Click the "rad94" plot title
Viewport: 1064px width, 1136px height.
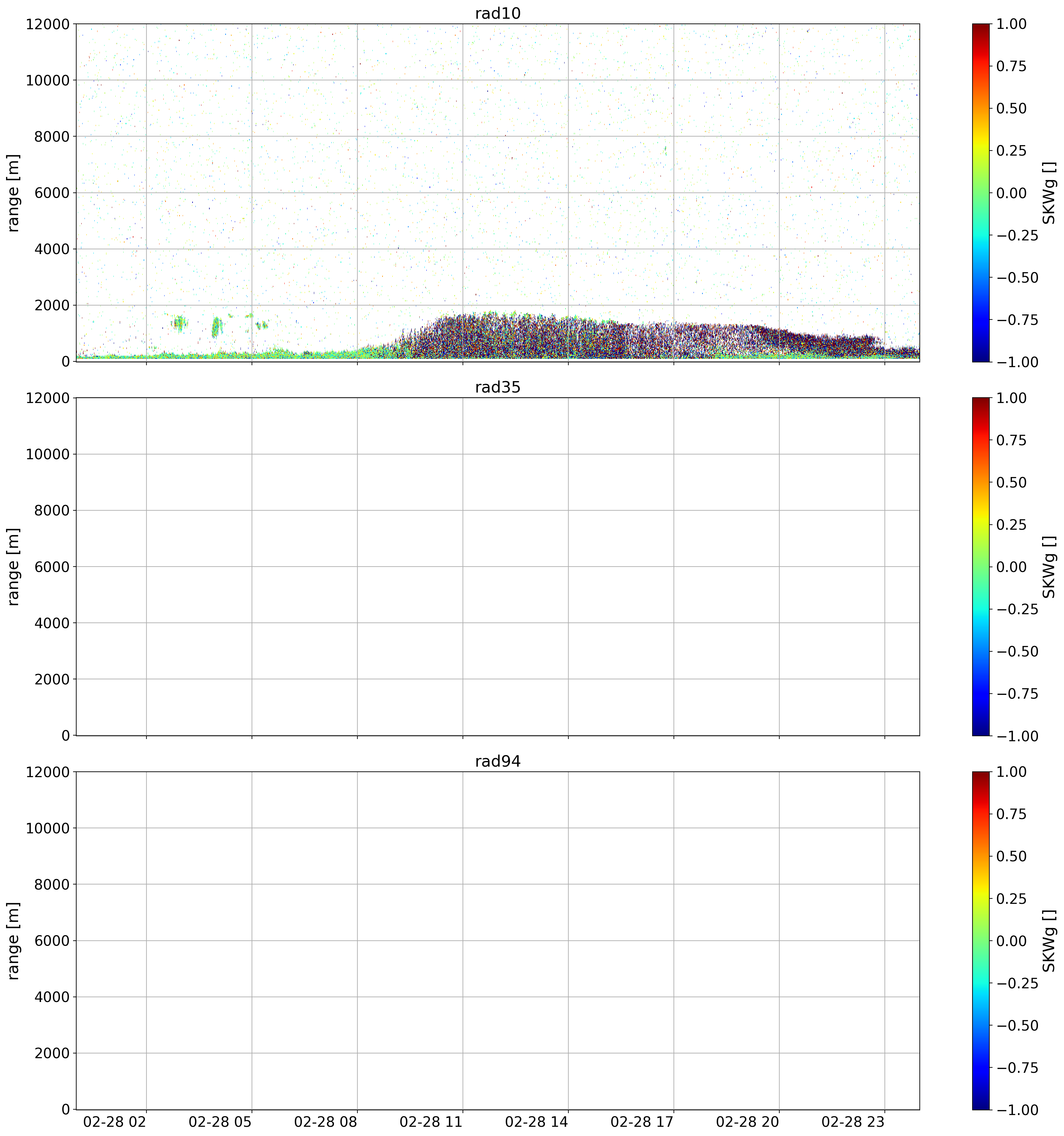click(x=498, y=762)
